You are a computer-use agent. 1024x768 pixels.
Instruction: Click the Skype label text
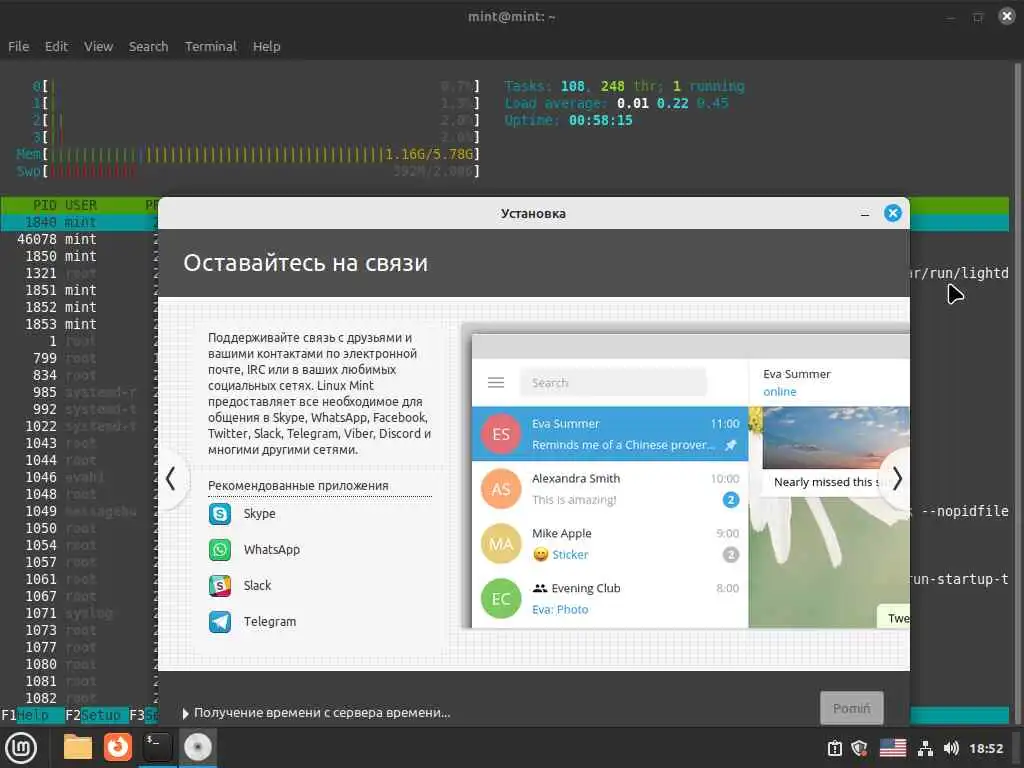point(259,514)
